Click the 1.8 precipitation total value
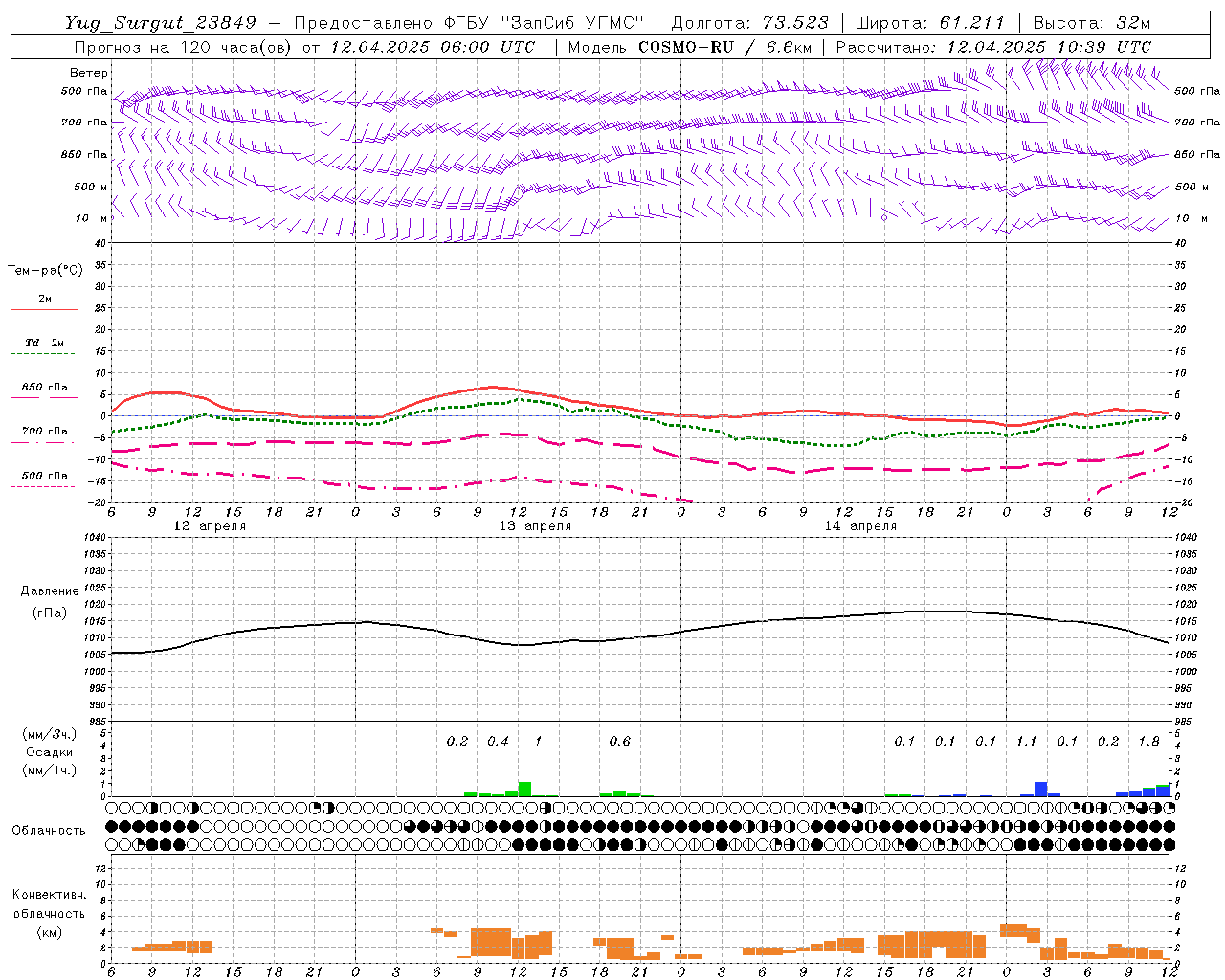The image size is (1225, 980). coord(1148,742)
